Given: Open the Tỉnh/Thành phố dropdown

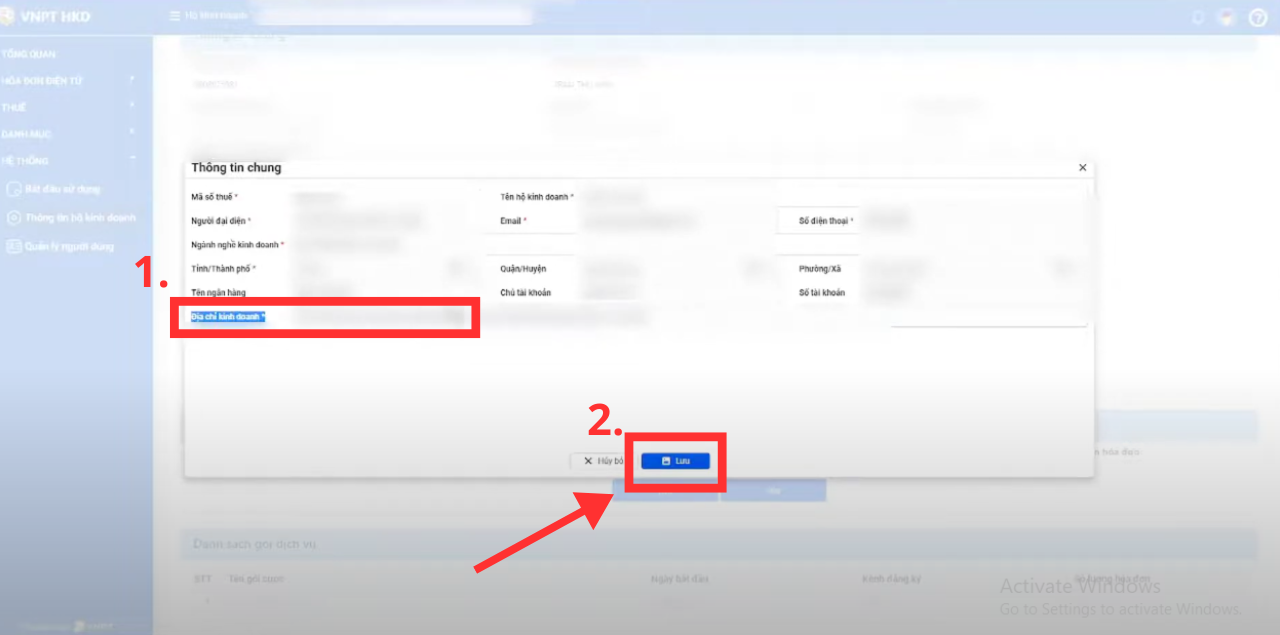Looking at the screenshot, I should point(458,269).
